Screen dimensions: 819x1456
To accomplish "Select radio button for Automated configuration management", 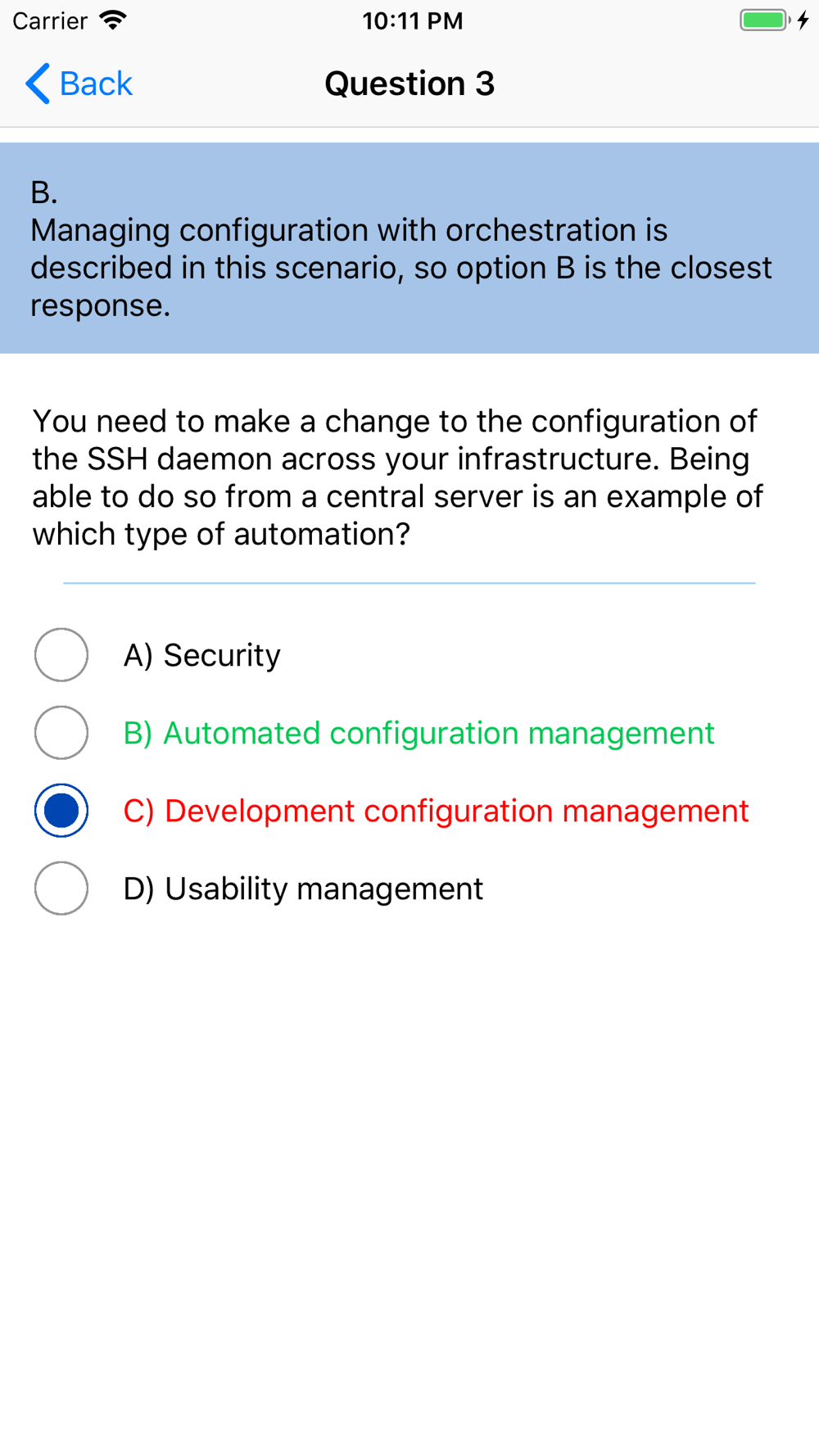I will point(61,733).
